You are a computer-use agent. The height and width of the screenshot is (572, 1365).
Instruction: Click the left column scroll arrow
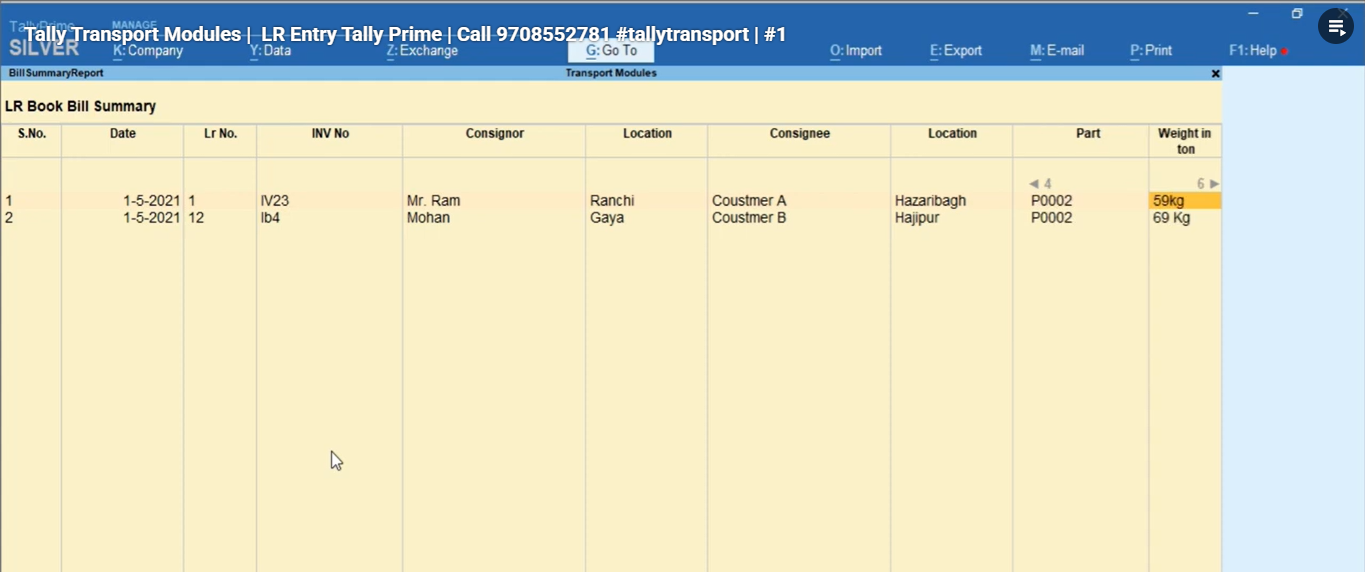[x=1034, y=184]
